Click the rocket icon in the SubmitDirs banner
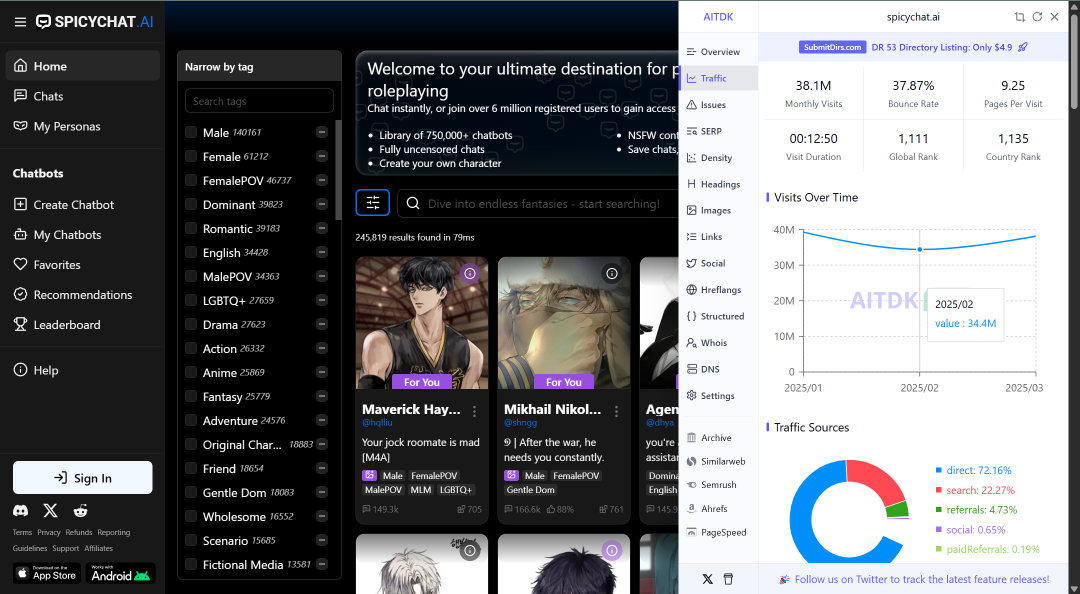Screen dimensions: 1080x594 pyautogui.click(x=1023, y=47)
